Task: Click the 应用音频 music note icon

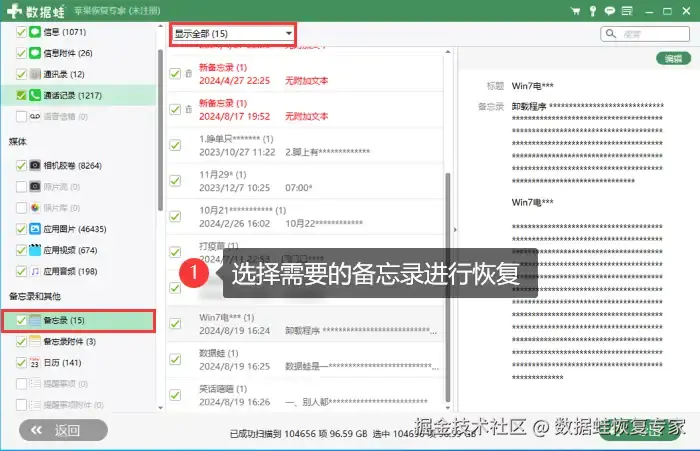Action: point(35,271)
